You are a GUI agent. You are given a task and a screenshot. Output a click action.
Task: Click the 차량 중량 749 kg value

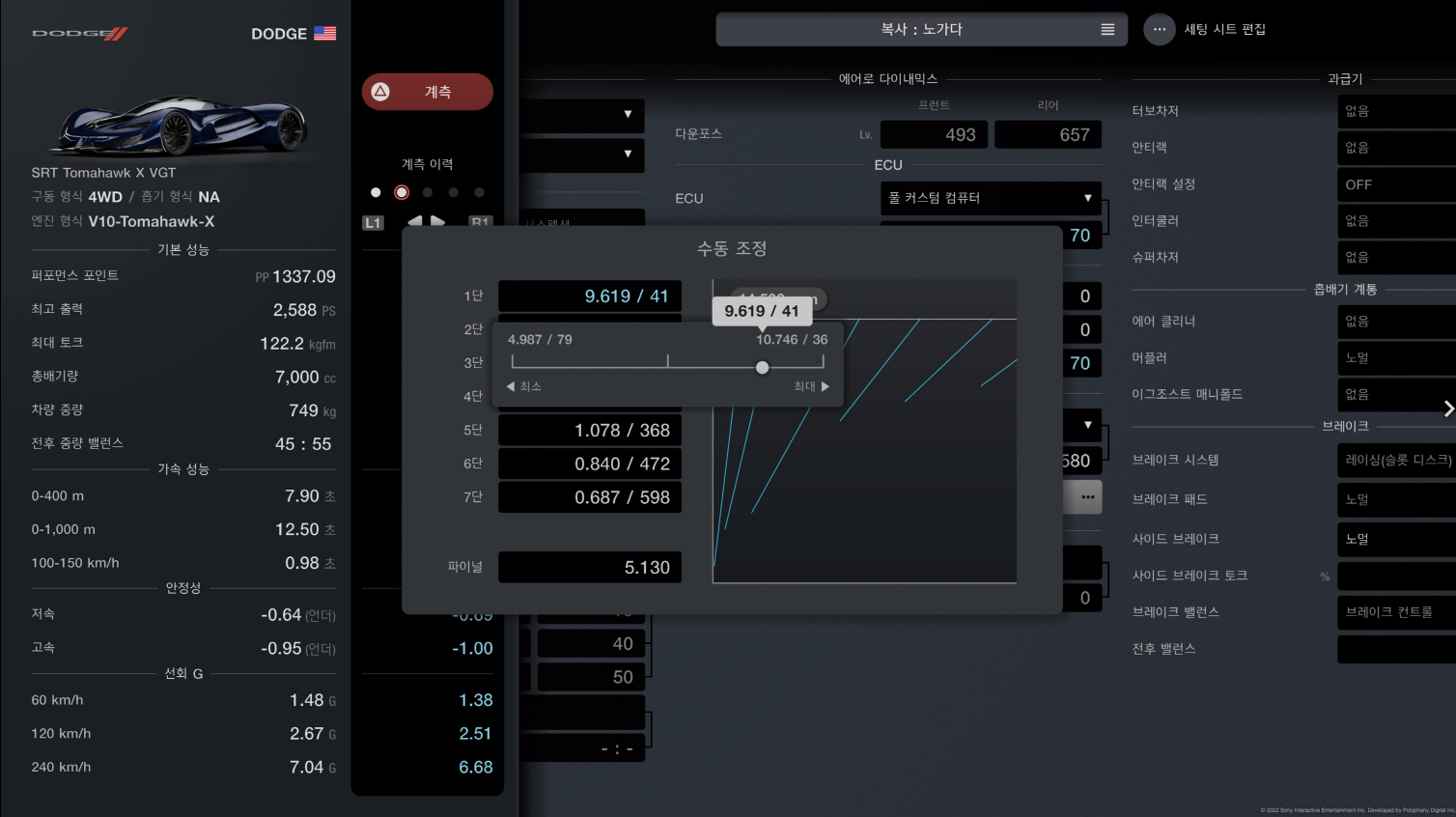312,410
